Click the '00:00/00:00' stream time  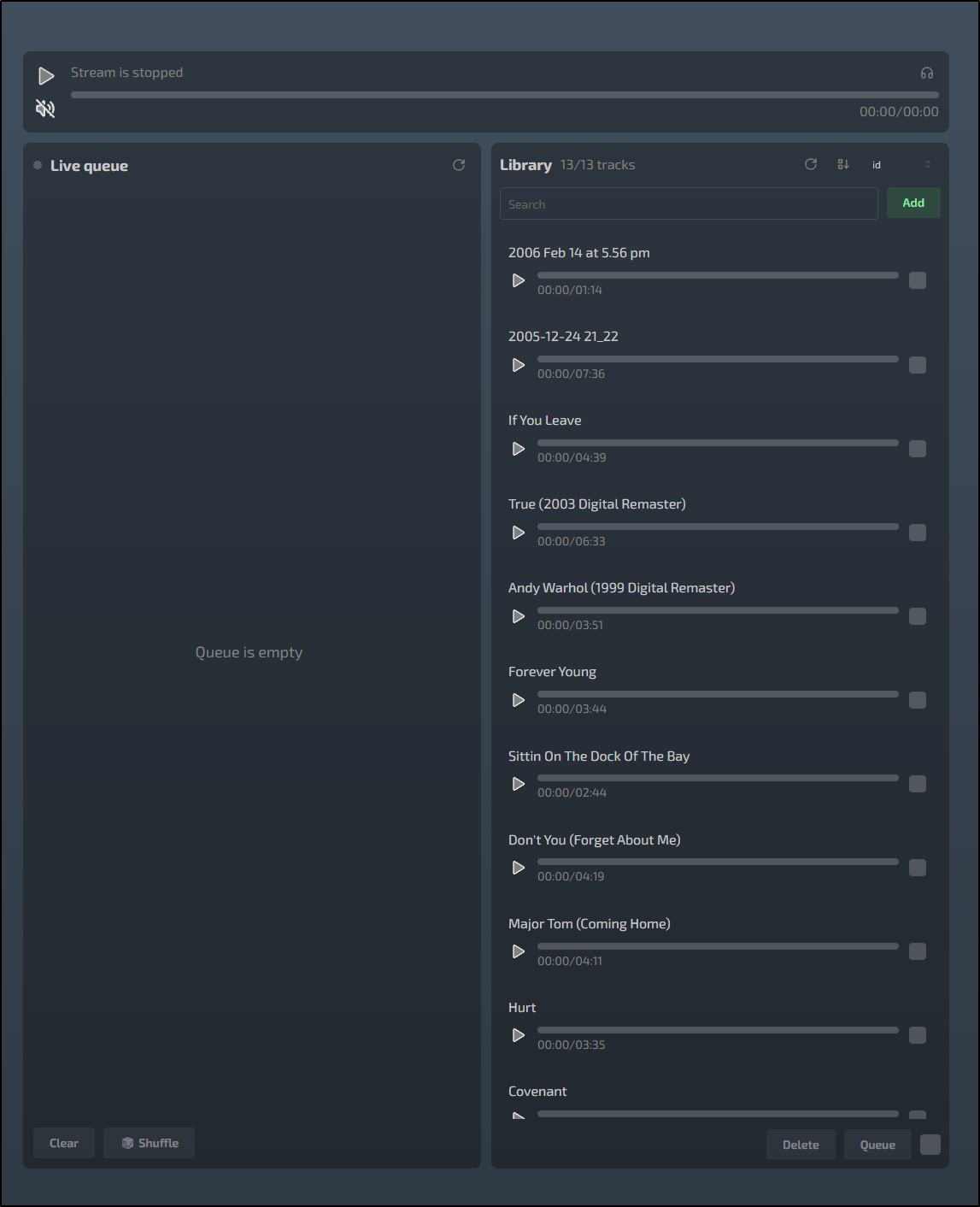pyautogui.click(x=899, y=112)
